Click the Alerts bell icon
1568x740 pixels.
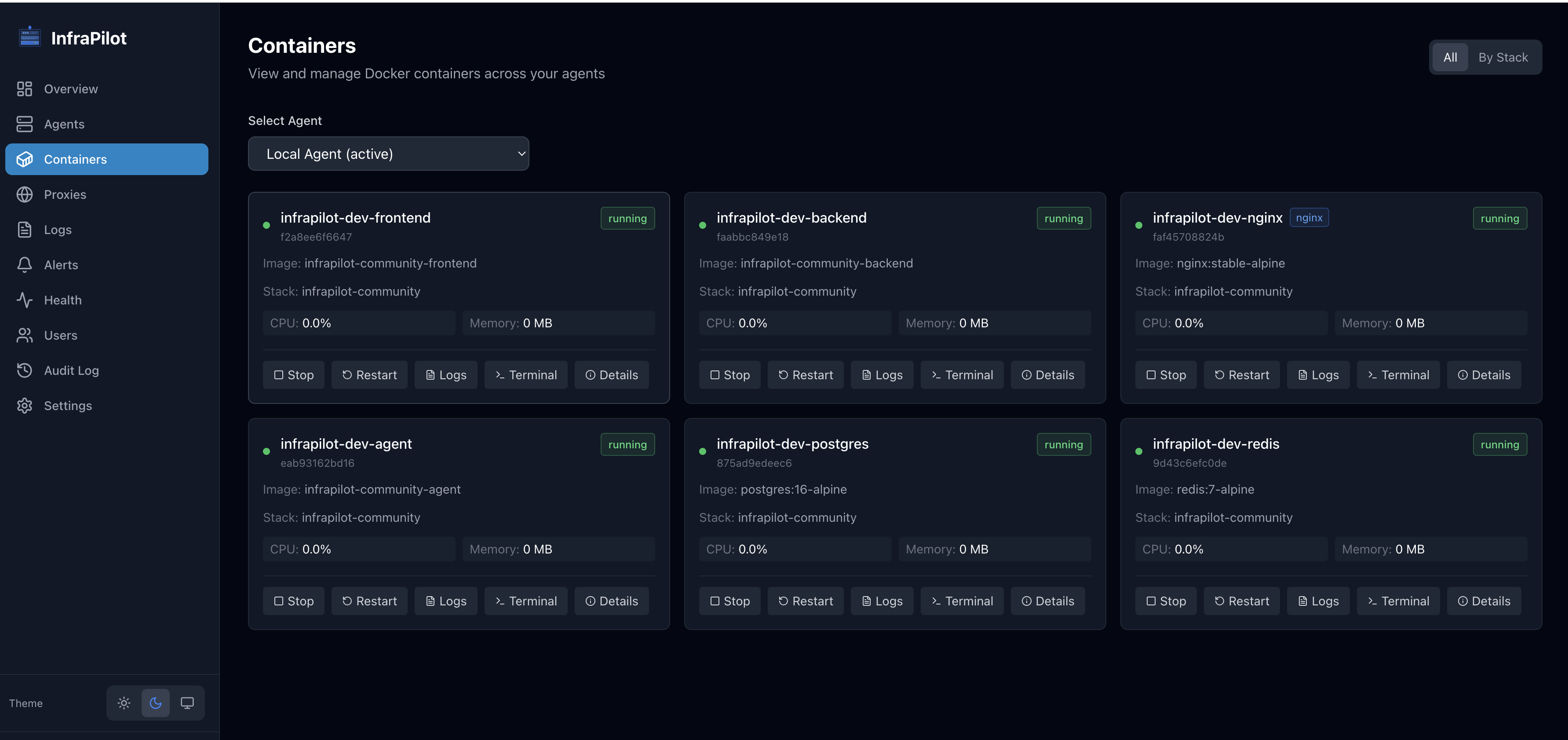(24, 264)
